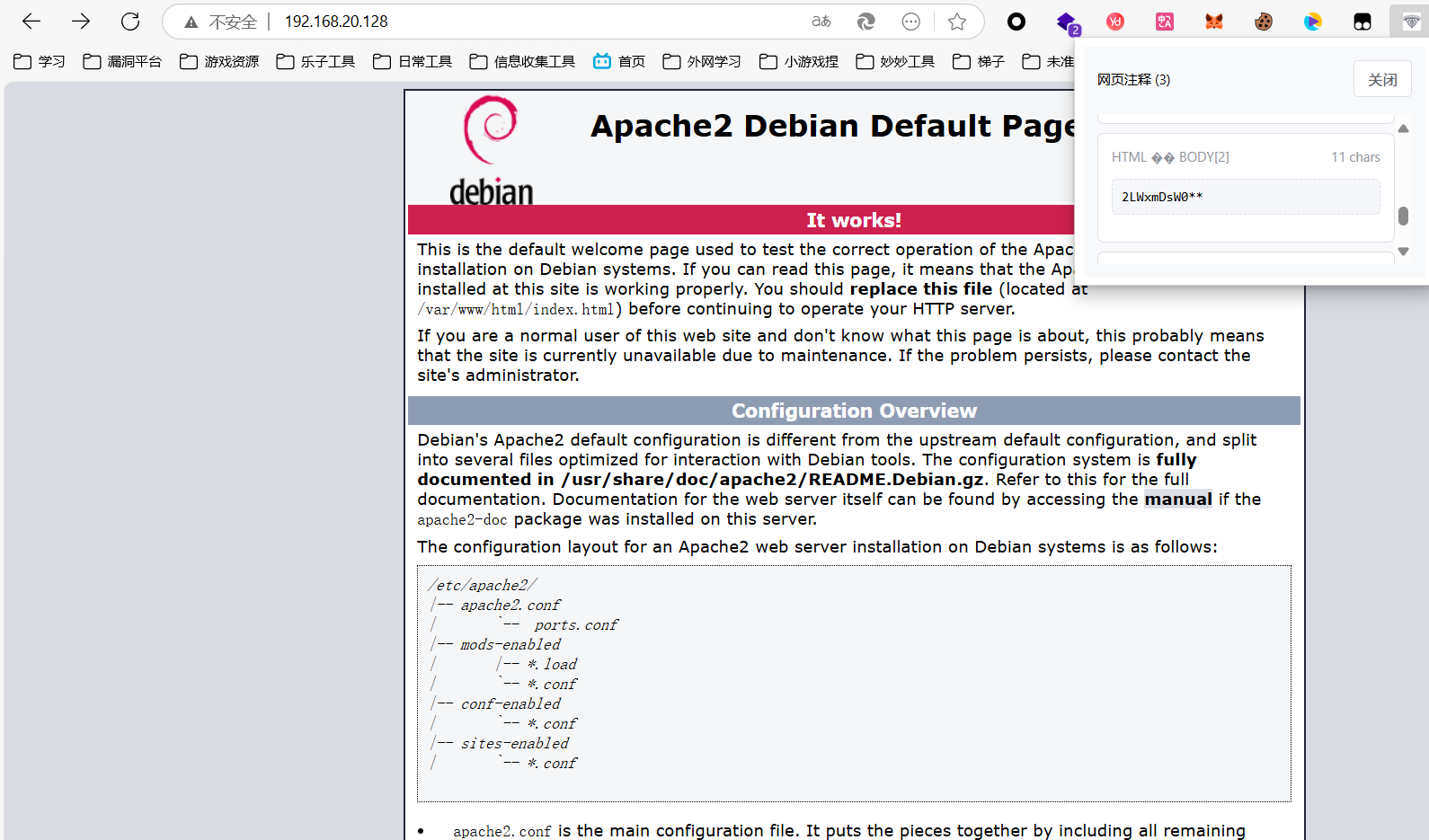Open the translate page icon in address bar
The image size is (1429, 840).
(x=821, y=22)
